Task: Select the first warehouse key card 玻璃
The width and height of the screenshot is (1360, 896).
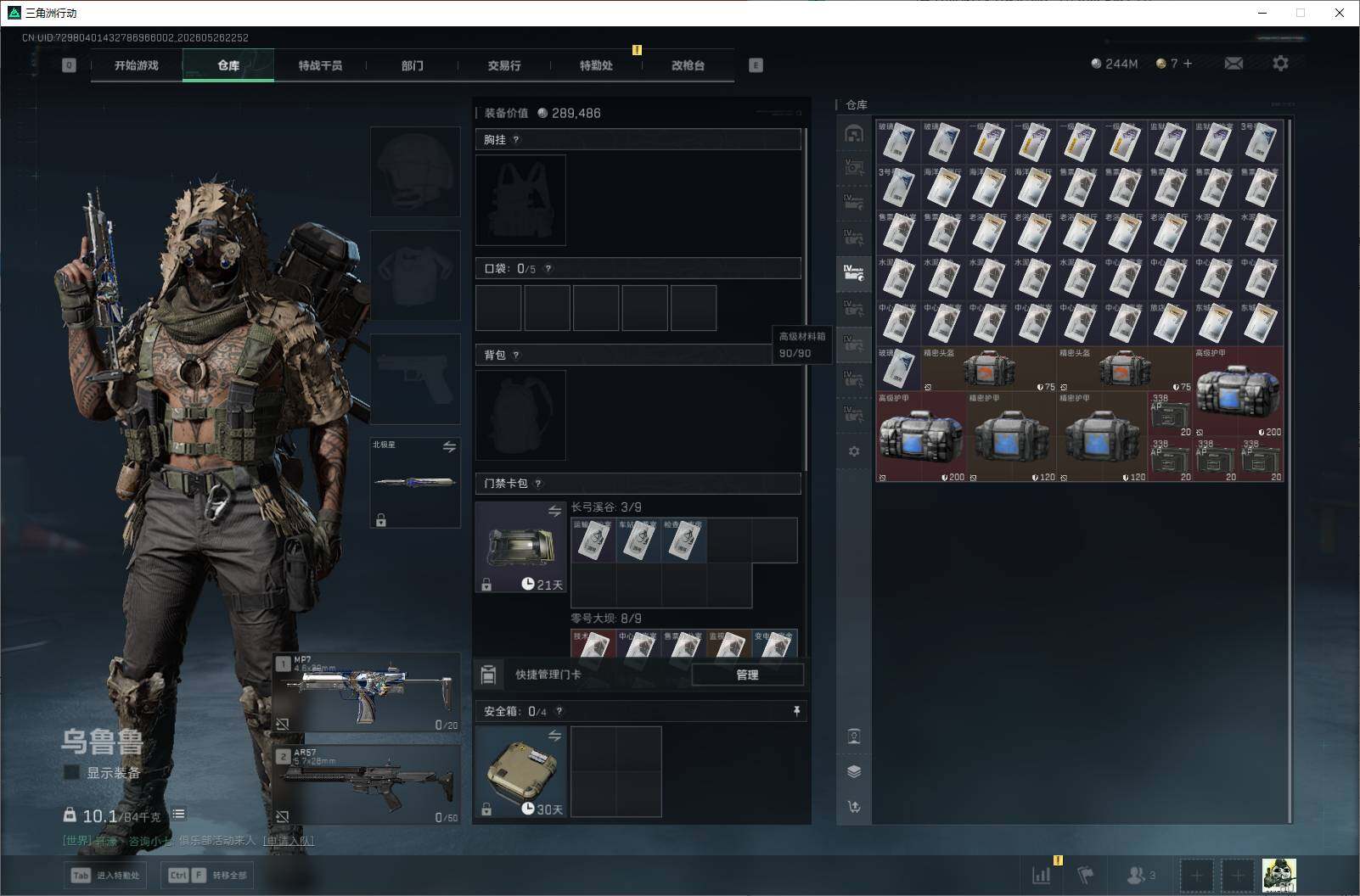Action: coord(898,142)
